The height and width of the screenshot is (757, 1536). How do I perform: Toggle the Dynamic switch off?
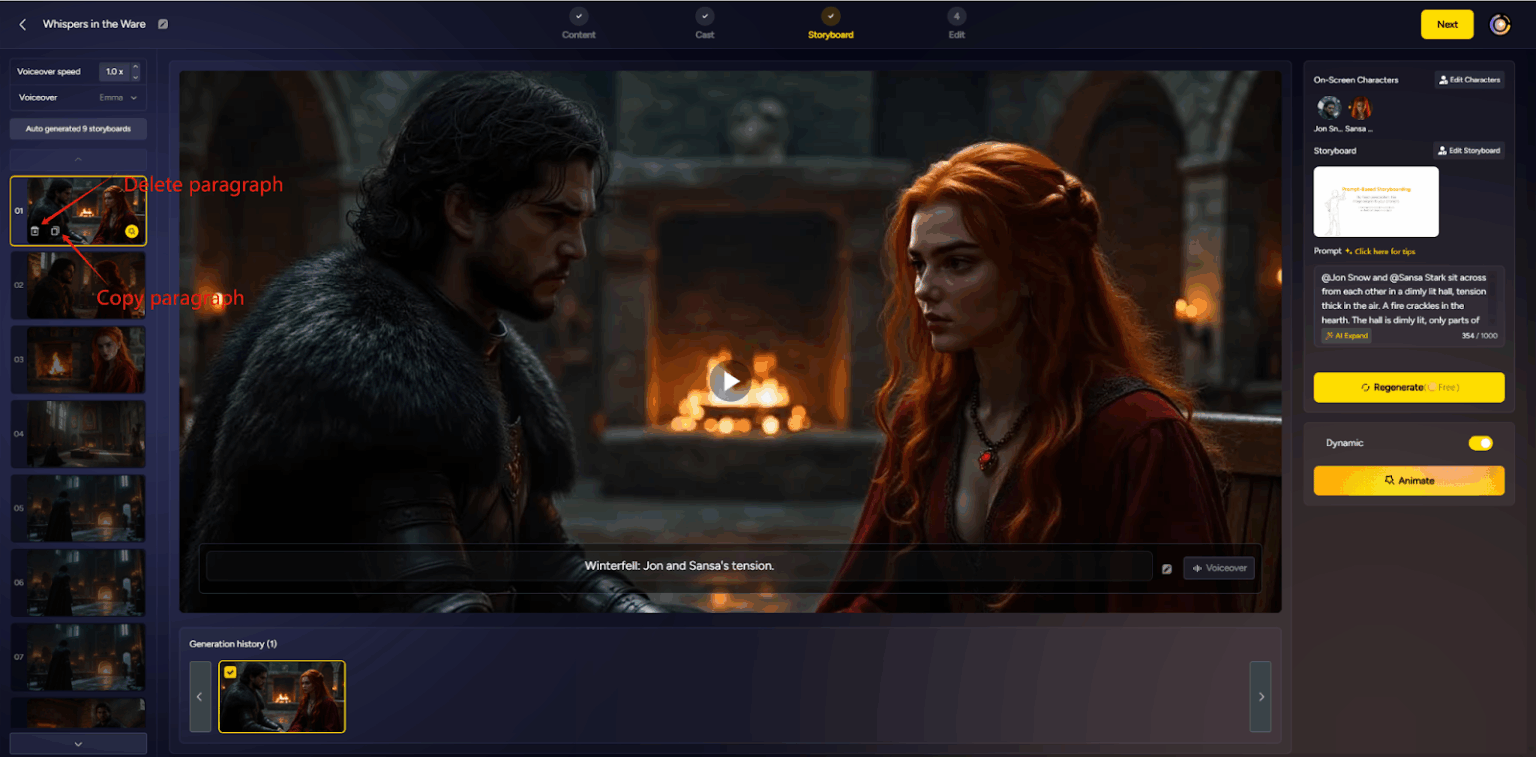[1480, 443]
